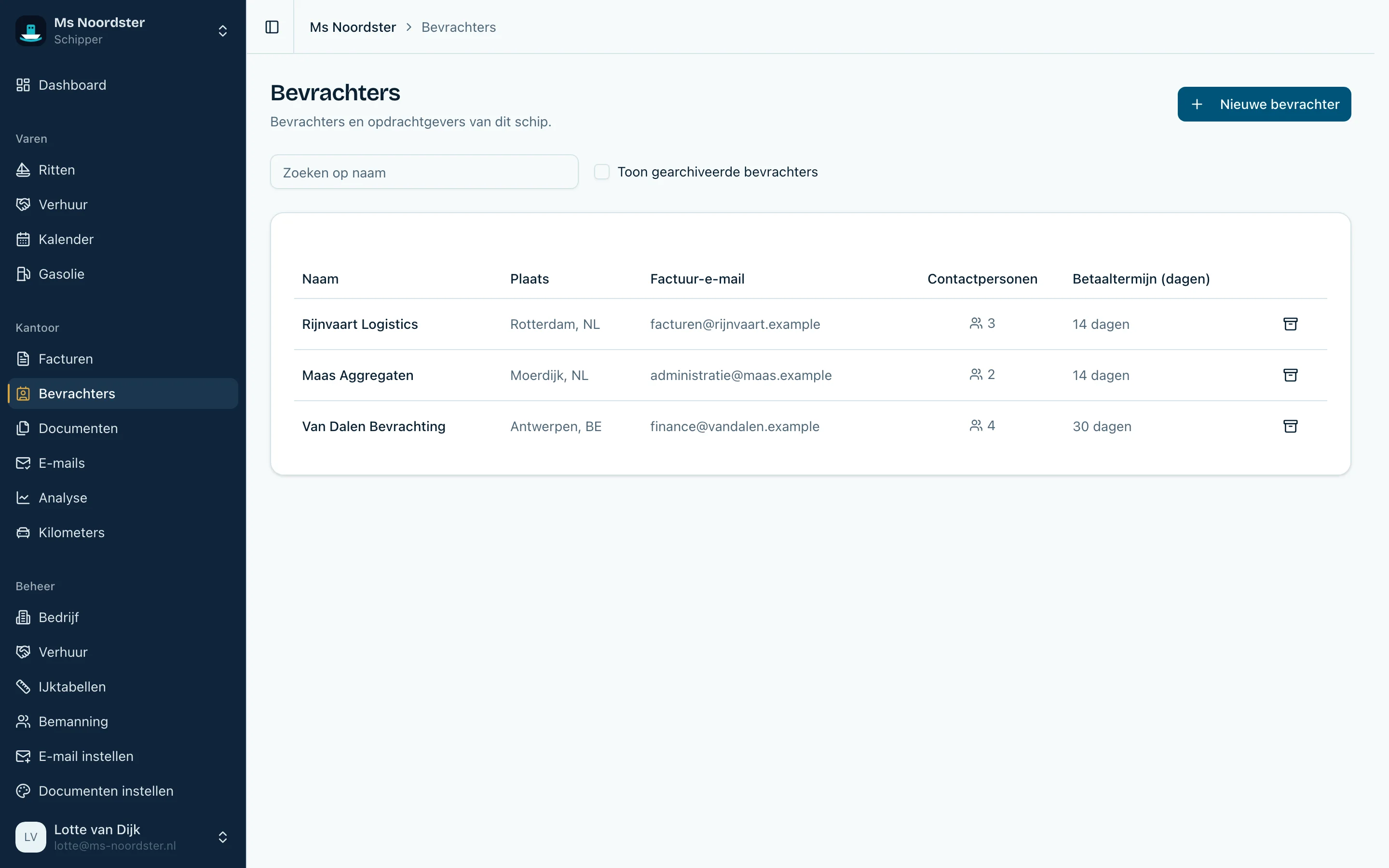This screenshot has height=868, width=1389.
Task: Focus the Zoeken op naam search field
Action: pyautogui.click(x=424, y=172)
